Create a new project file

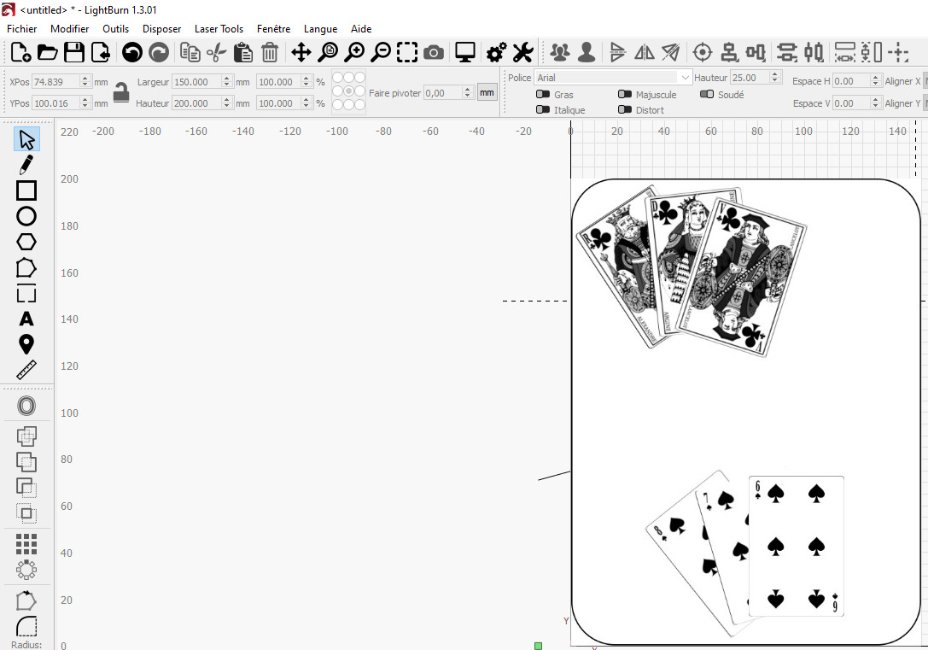[21, 53]
